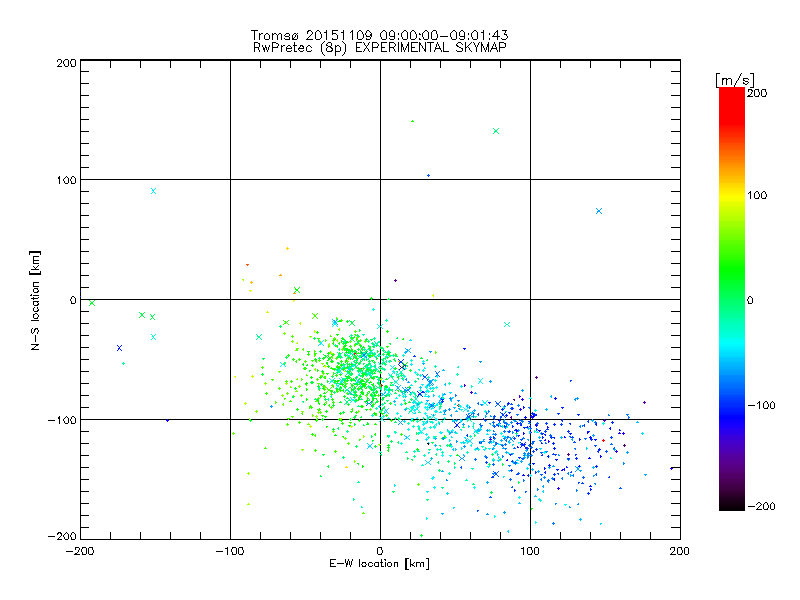Click the x-axis tick label '0'
Image resolution: width=800 pixels, height=600 pixels.
coord(380,551)
